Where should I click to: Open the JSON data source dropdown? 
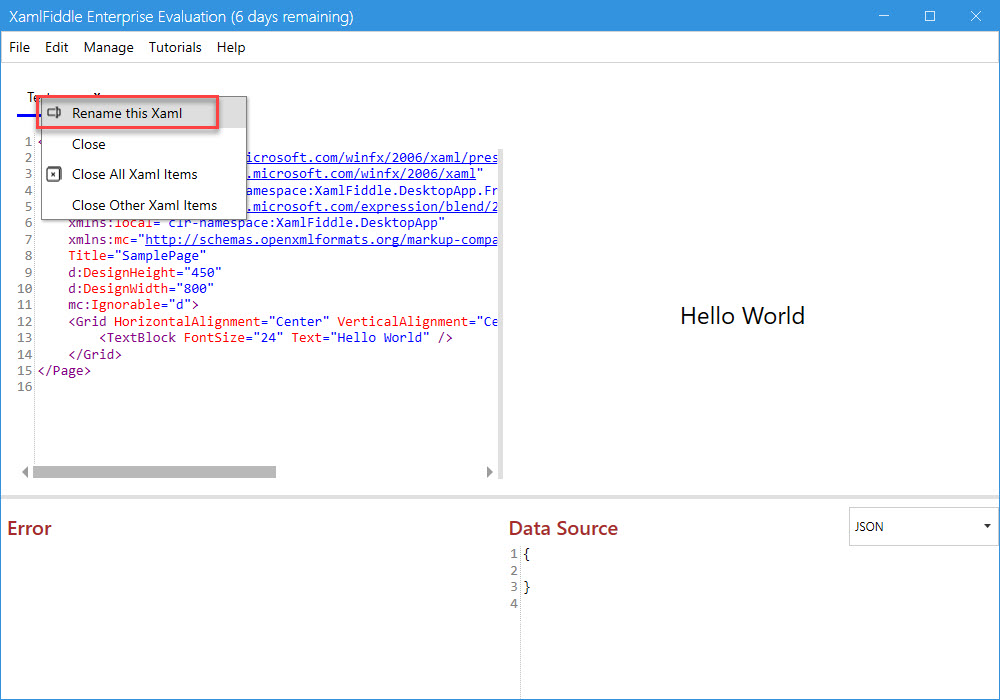(x=923, y=527)
